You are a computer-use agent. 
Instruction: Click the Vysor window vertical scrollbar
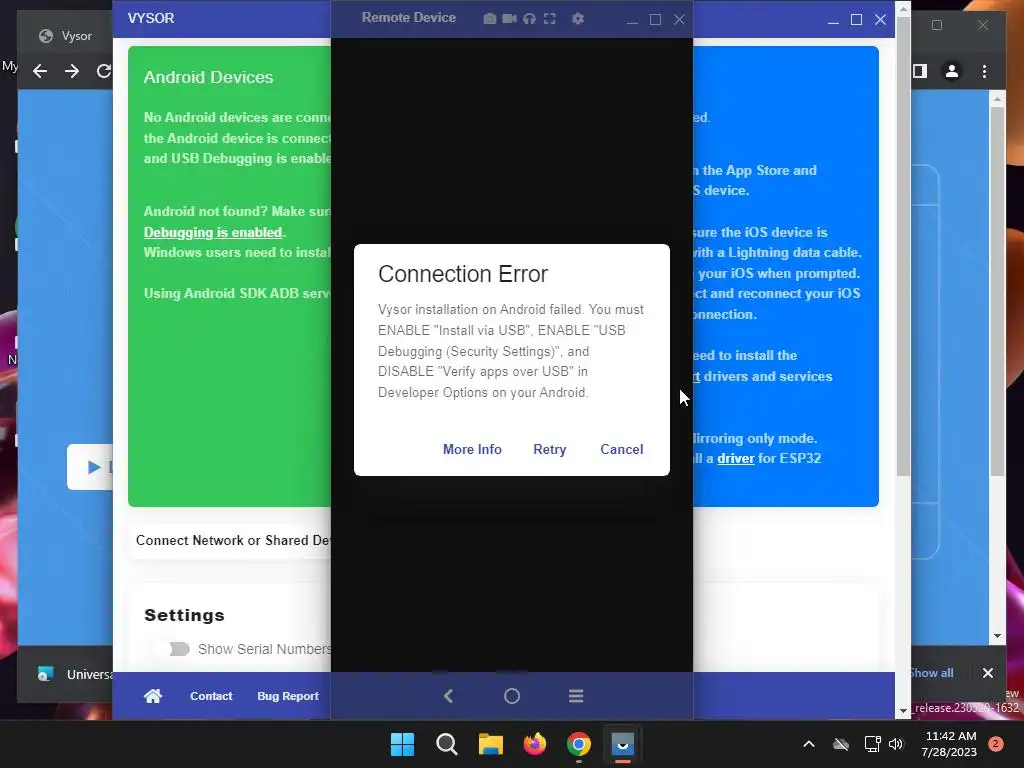(903, 248)
